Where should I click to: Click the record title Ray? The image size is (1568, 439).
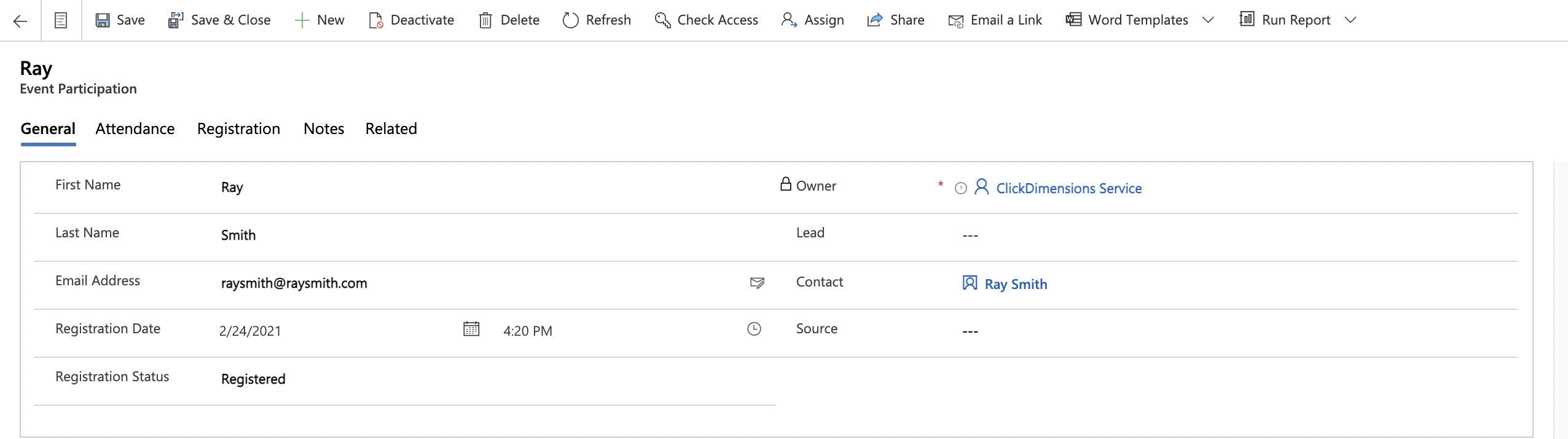pyautogui.click(x=36, y=69)
